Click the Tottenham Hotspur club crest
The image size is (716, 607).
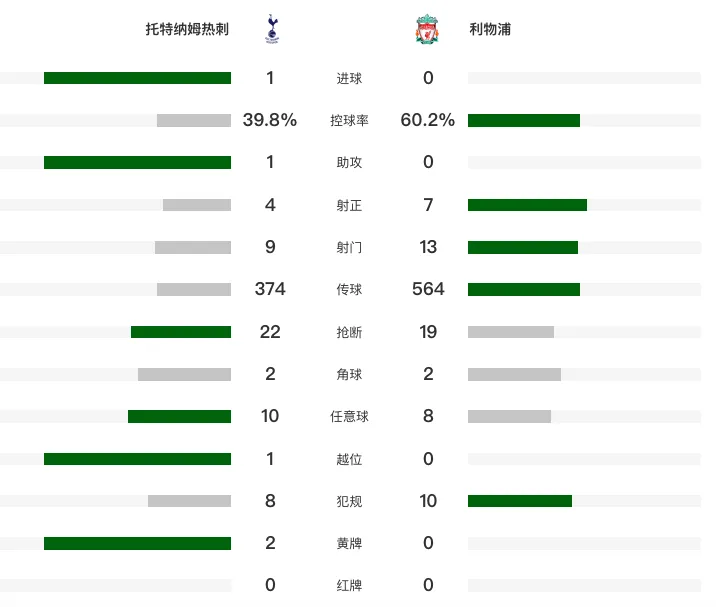pos(272,29)
